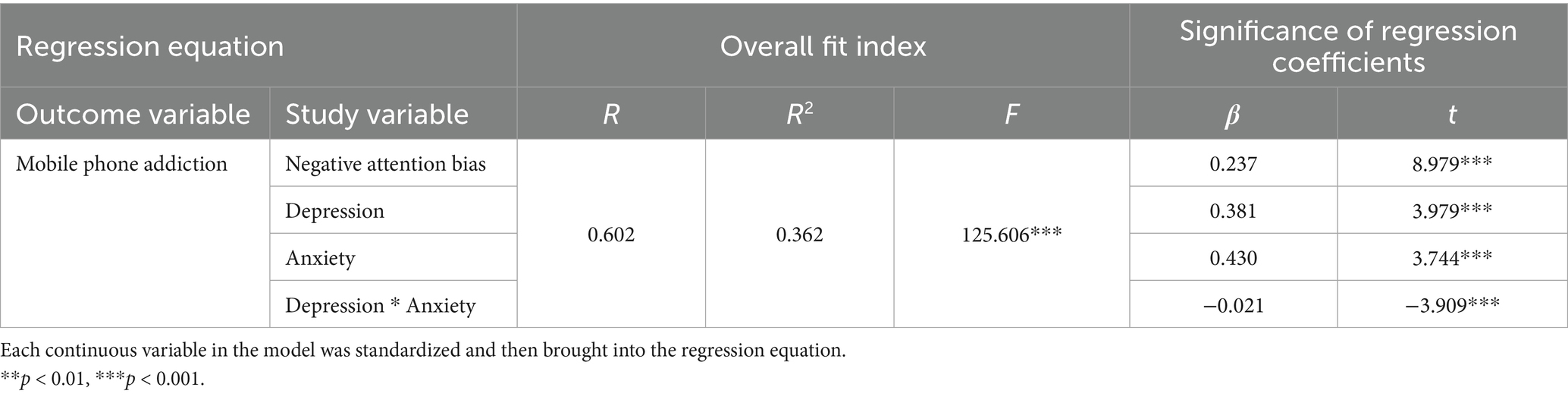Select the 8.979*** t value
1568x397 pixels.
coord(1452,163)
